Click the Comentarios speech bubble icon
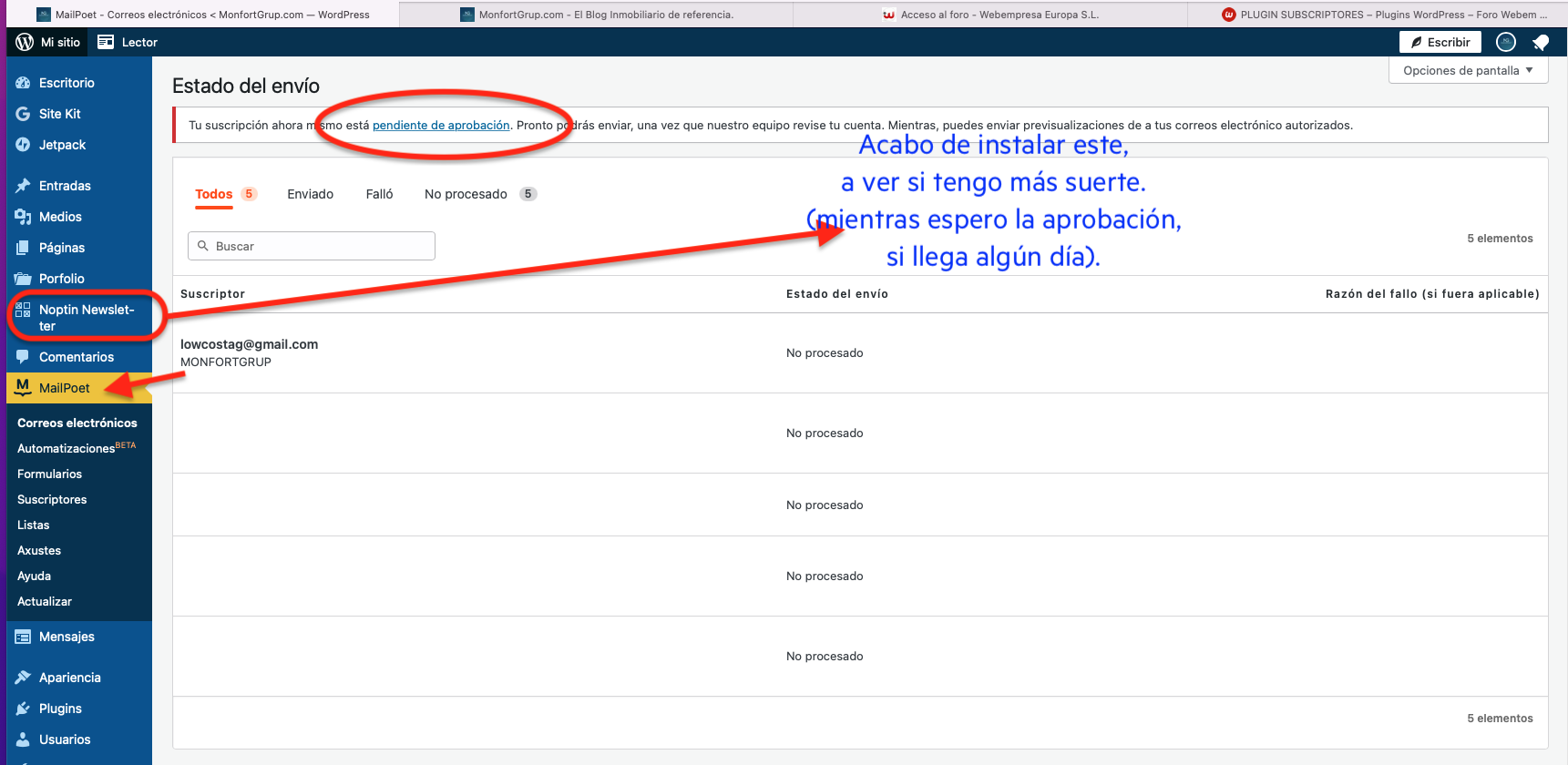This screenshot has height=765, width=1568. (23, 357)
